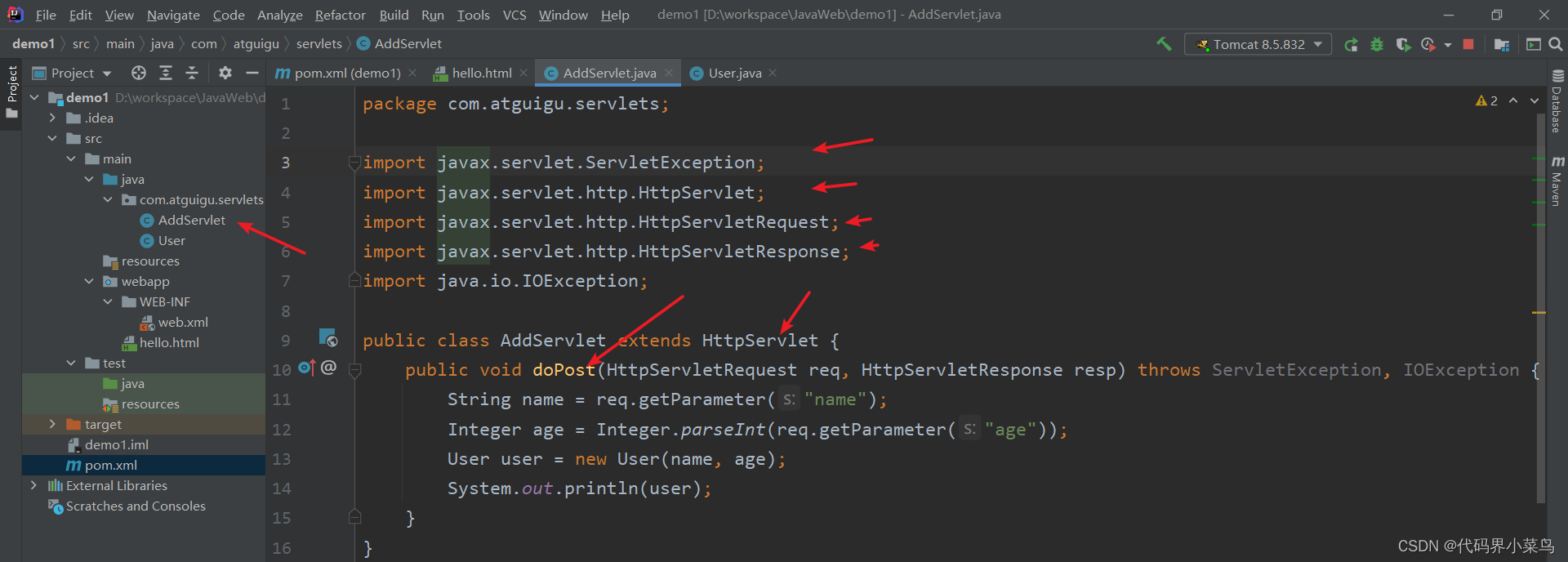Collapse the test folder
1568x562 pixels.
point(71,363)
